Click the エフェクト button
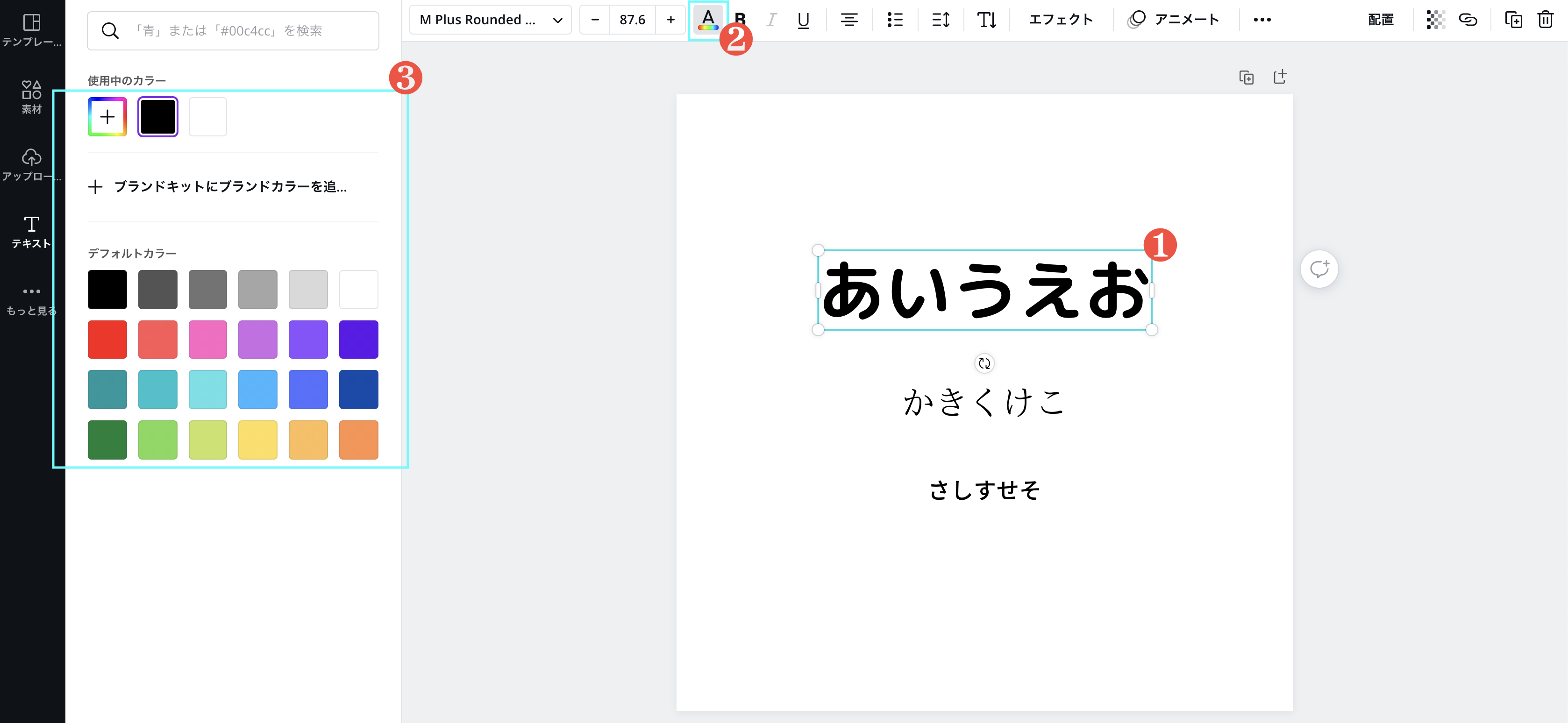Image resolution: width=1568 pixels, height=723 pixels. click(x=1060, y=20)
